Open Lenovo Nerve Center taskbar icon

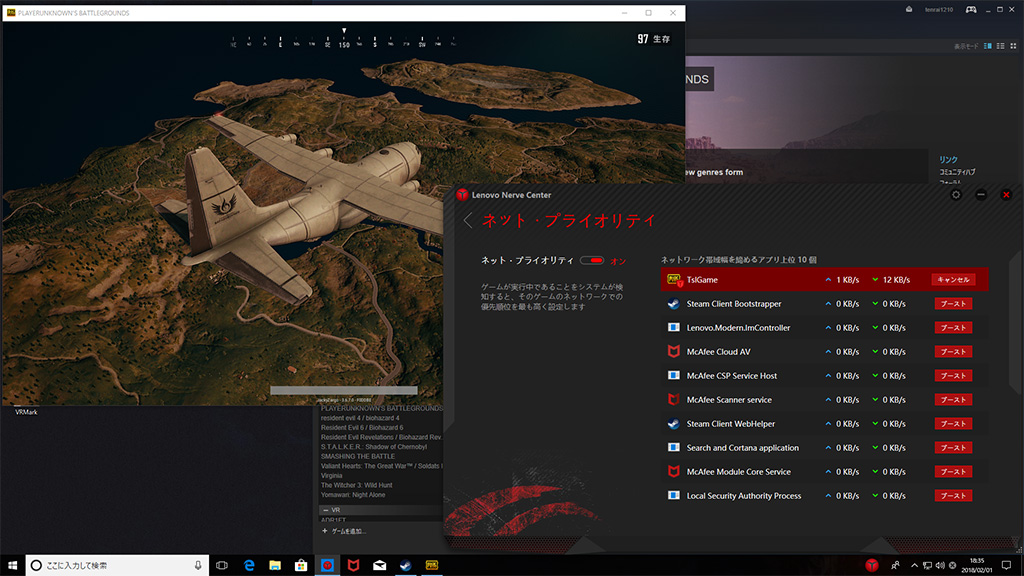(x=327, y=565)
